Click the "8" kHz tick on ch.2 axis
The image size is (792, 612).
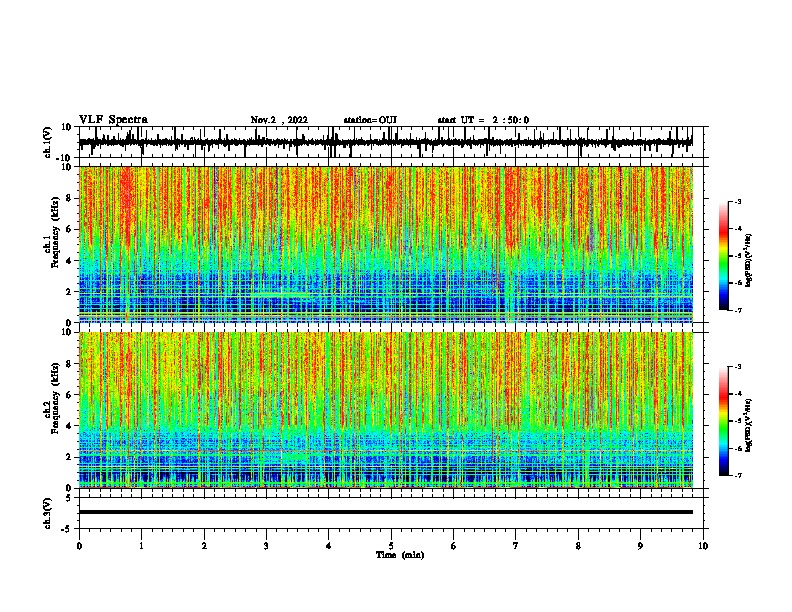tap(69, 364)
